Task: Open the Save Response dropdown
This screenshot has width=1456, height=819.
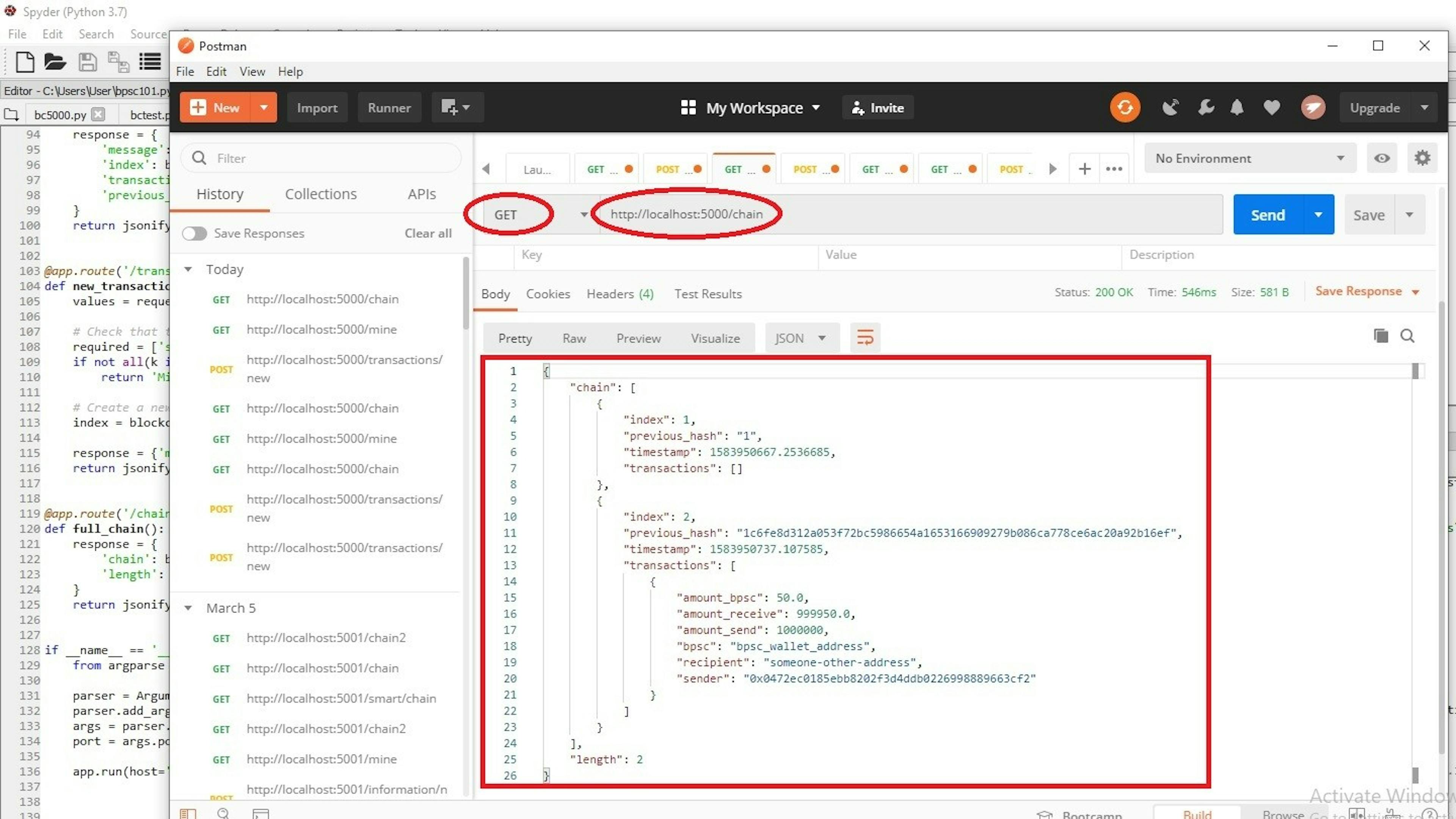Action: tap(1367, 292)
